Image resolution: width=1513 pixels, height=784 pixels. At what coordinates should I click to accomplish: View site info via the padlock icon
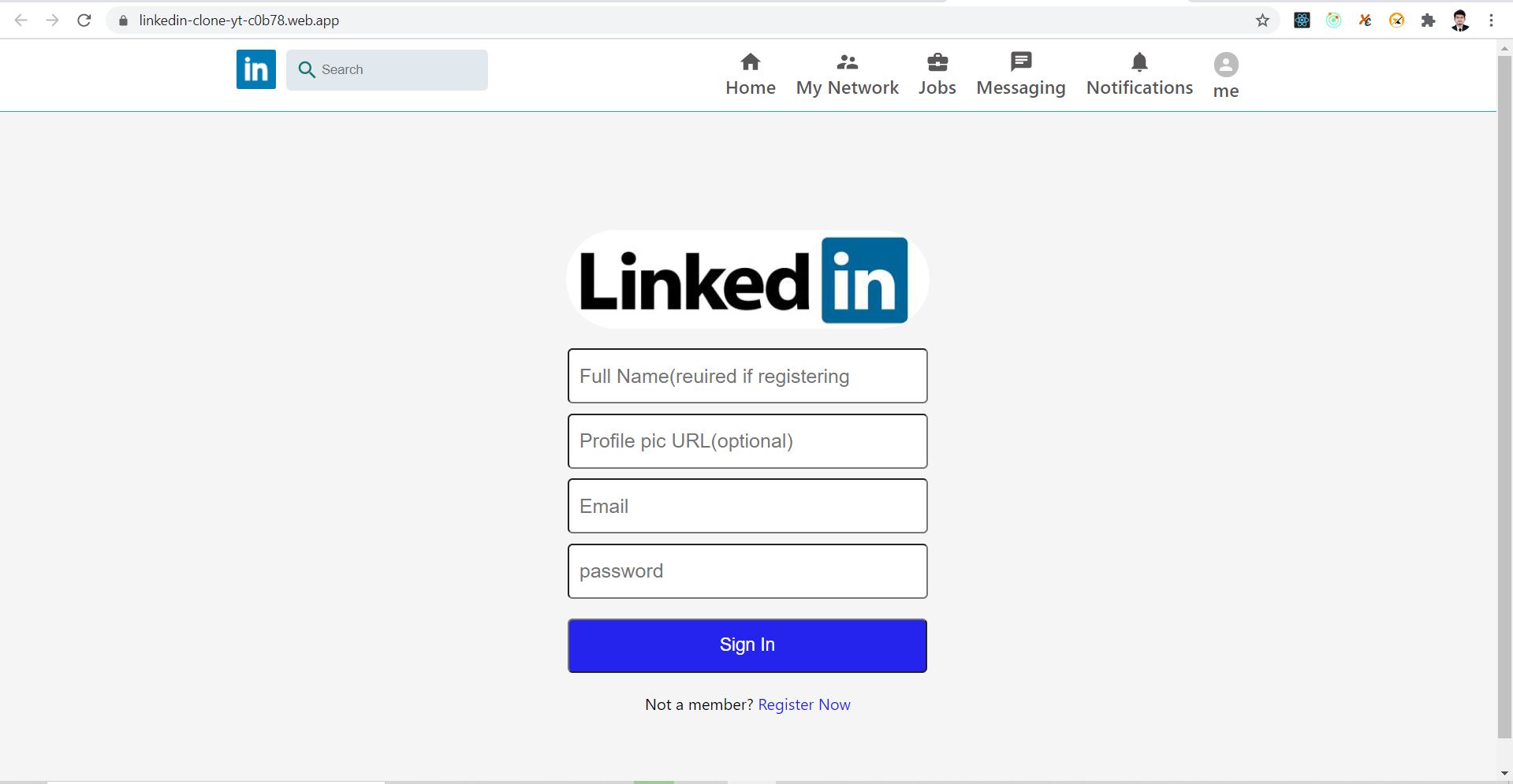point(123,20)
